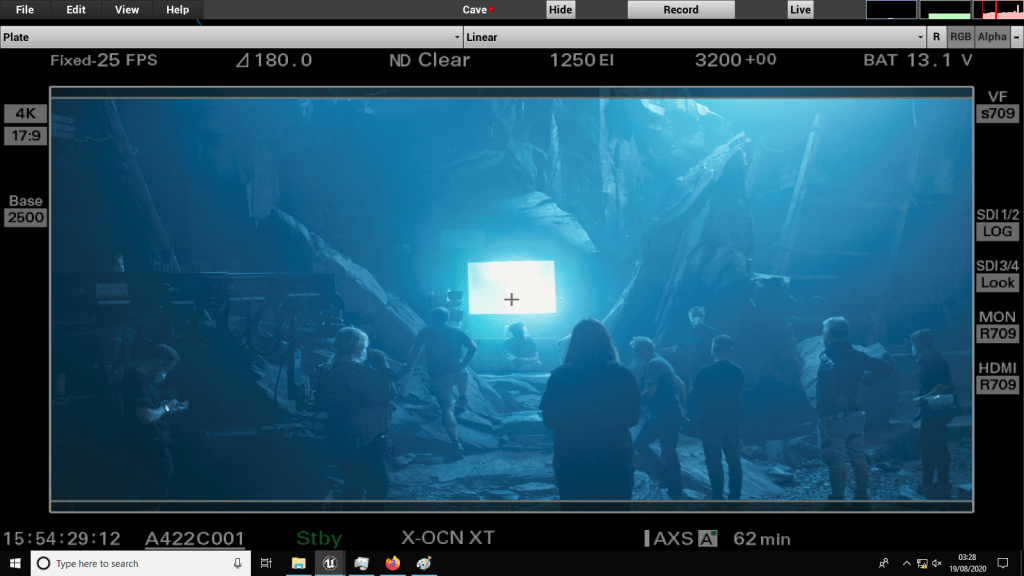This screenshot has height=576, width=1024.
Task: Open File Explorer from the taskbar
Action: pos(299,564)
